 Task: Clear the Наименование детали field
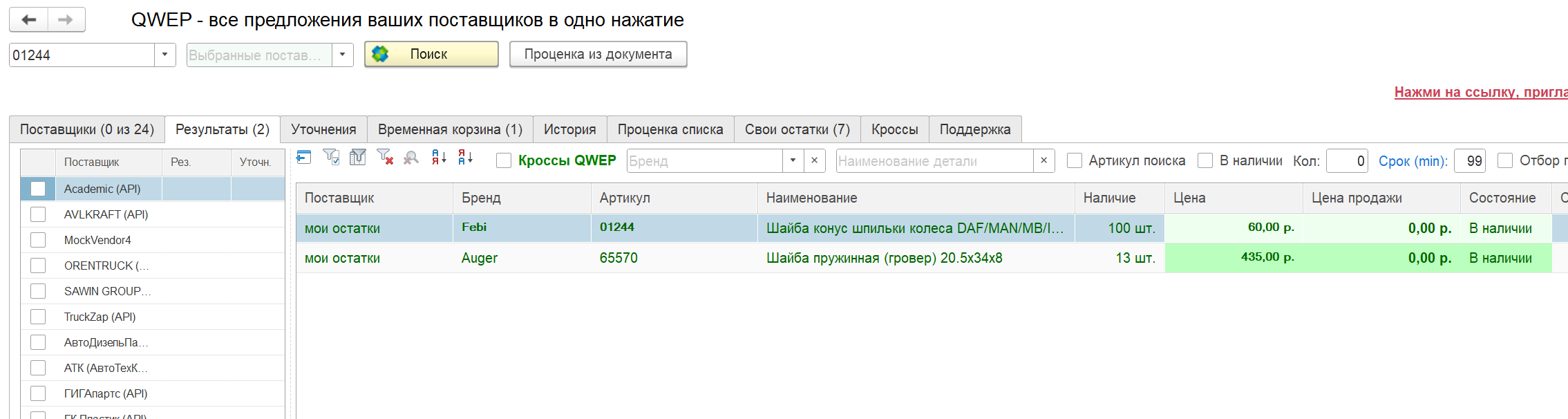coord(1043,160)
